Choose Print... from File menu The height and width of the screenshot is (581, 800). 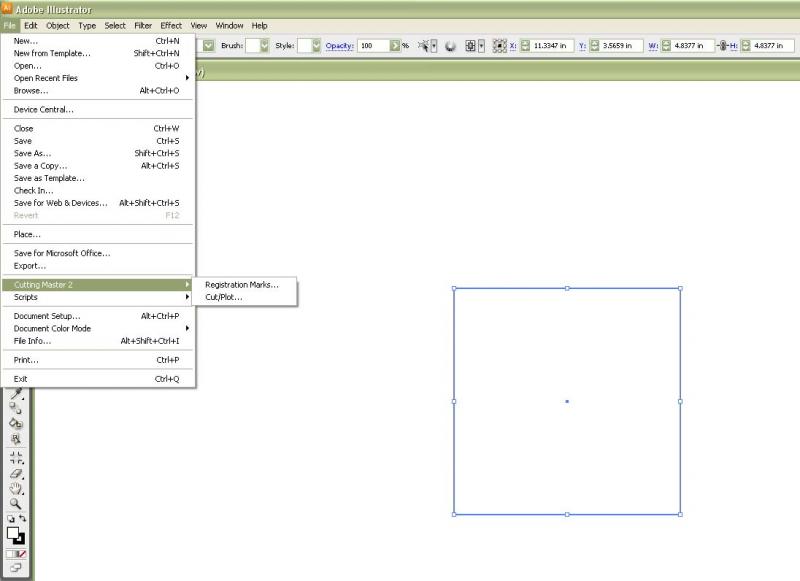click(x=97, y=360)
